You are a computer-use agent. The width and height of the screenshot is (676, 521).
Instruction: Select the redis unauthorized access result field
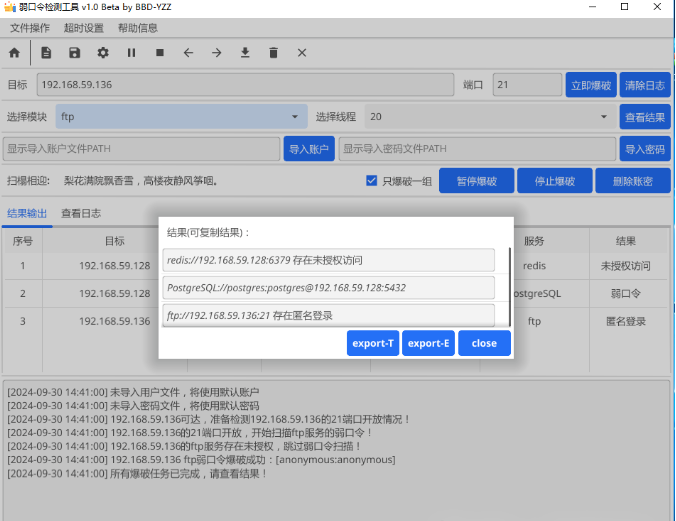(x=329, y=260)
